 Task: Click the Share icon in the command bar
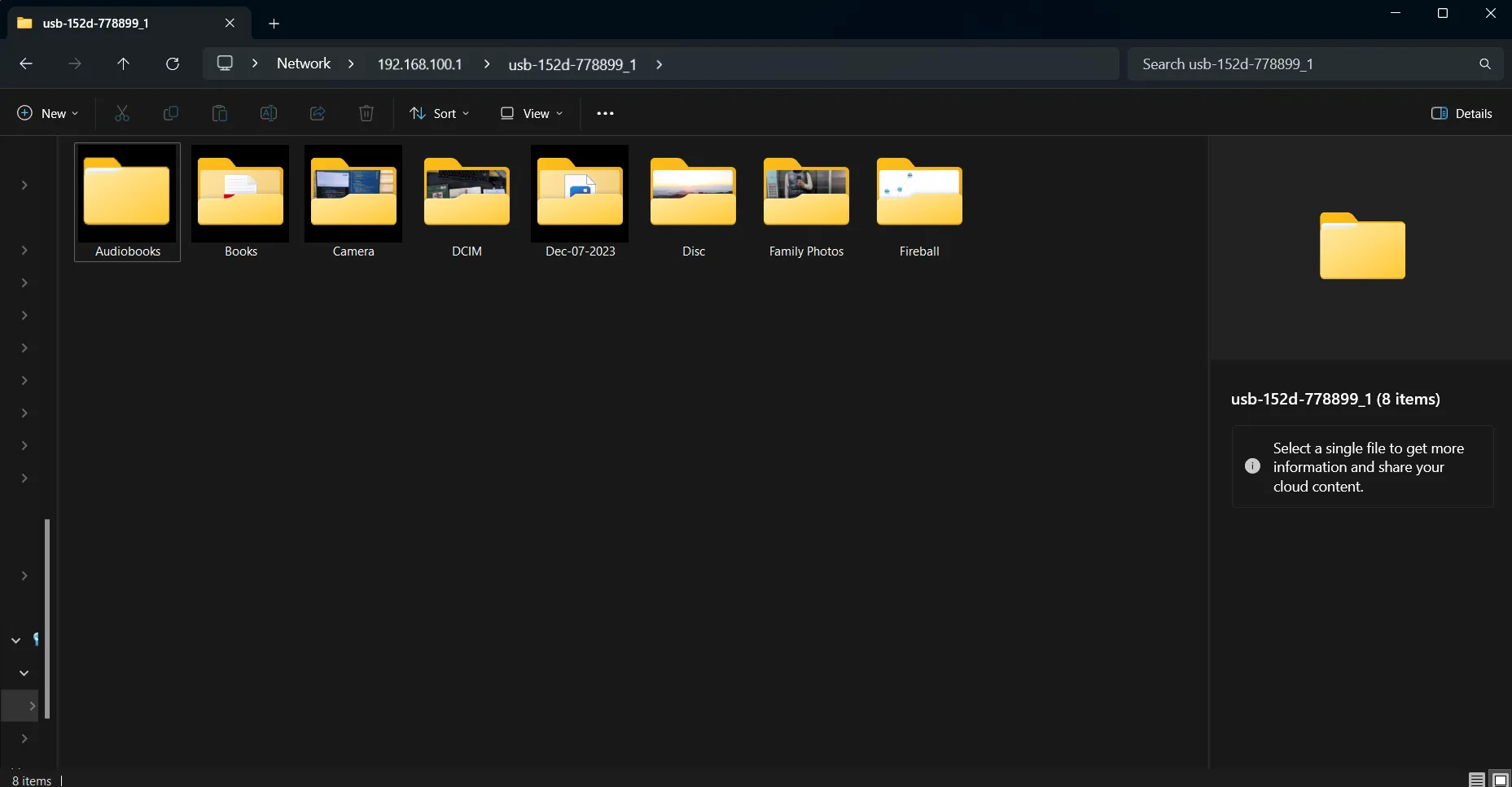(318, 113)
